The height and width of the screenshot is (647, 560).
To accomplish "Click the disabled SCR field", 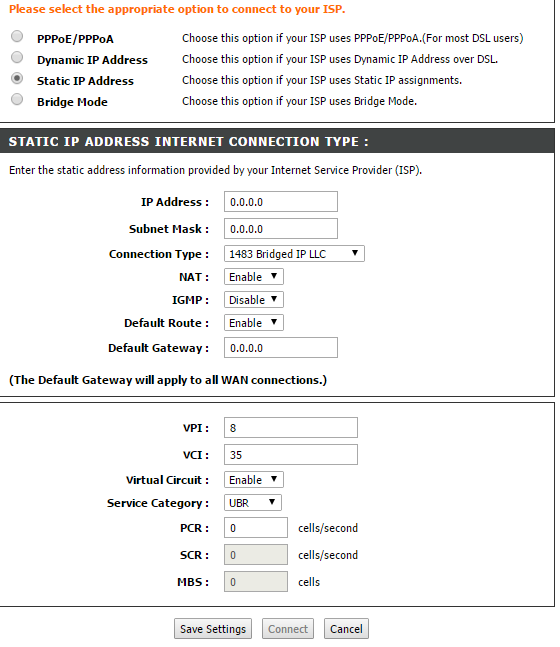I will tap(256, 555).
